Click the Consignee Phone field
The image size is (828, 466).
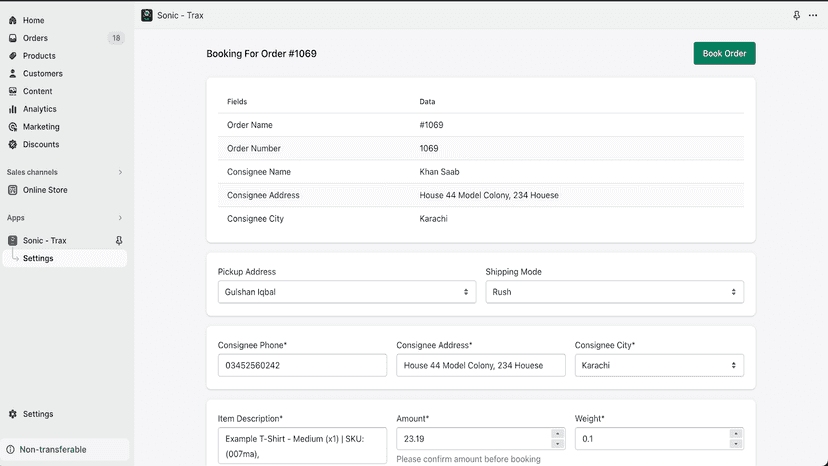302,365
